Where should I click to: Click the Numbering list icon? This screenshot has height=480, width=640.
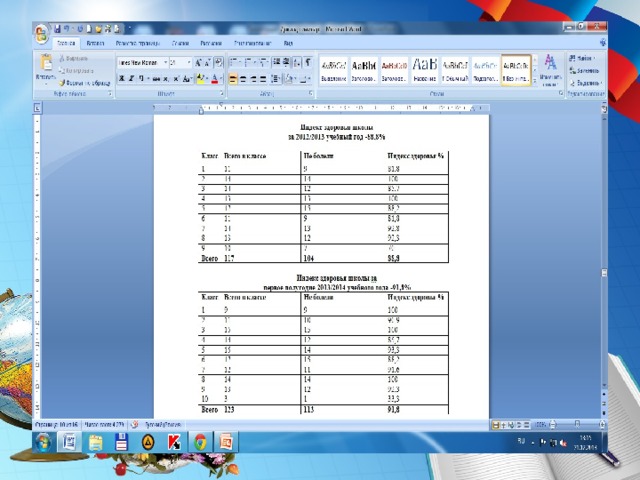[x=249, y=62]
